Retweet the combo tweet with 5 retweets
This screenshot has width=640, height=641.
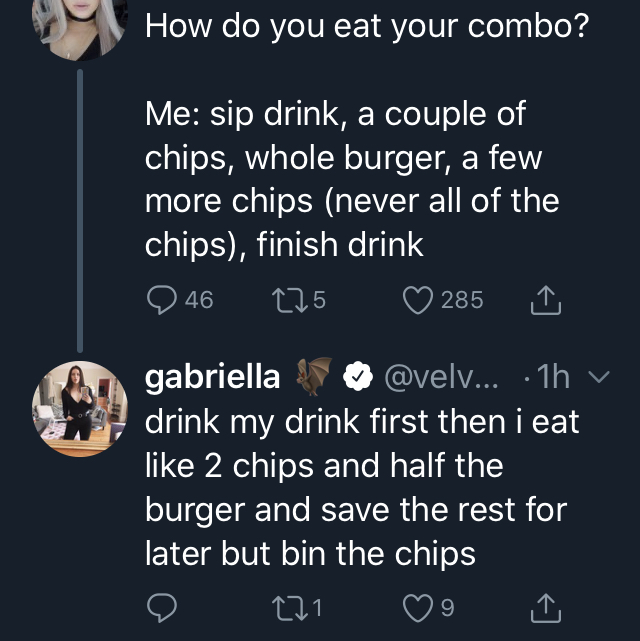pyautogui.click(x=290, y=300)
